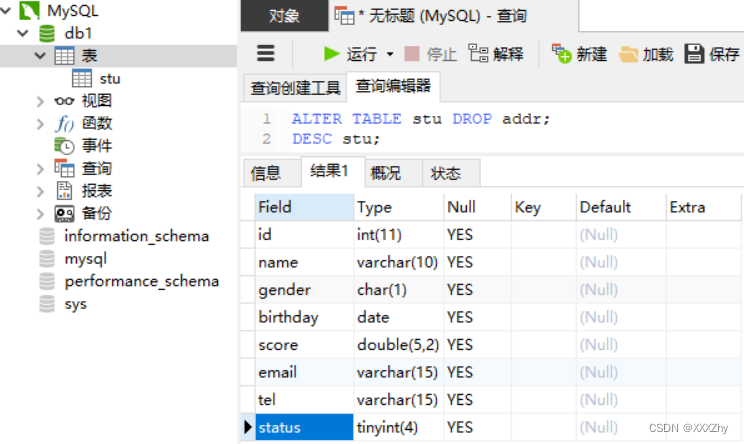This screenshot has height=444, width=744.
Task: Click the Default column header
Action: tap(621, 207)
